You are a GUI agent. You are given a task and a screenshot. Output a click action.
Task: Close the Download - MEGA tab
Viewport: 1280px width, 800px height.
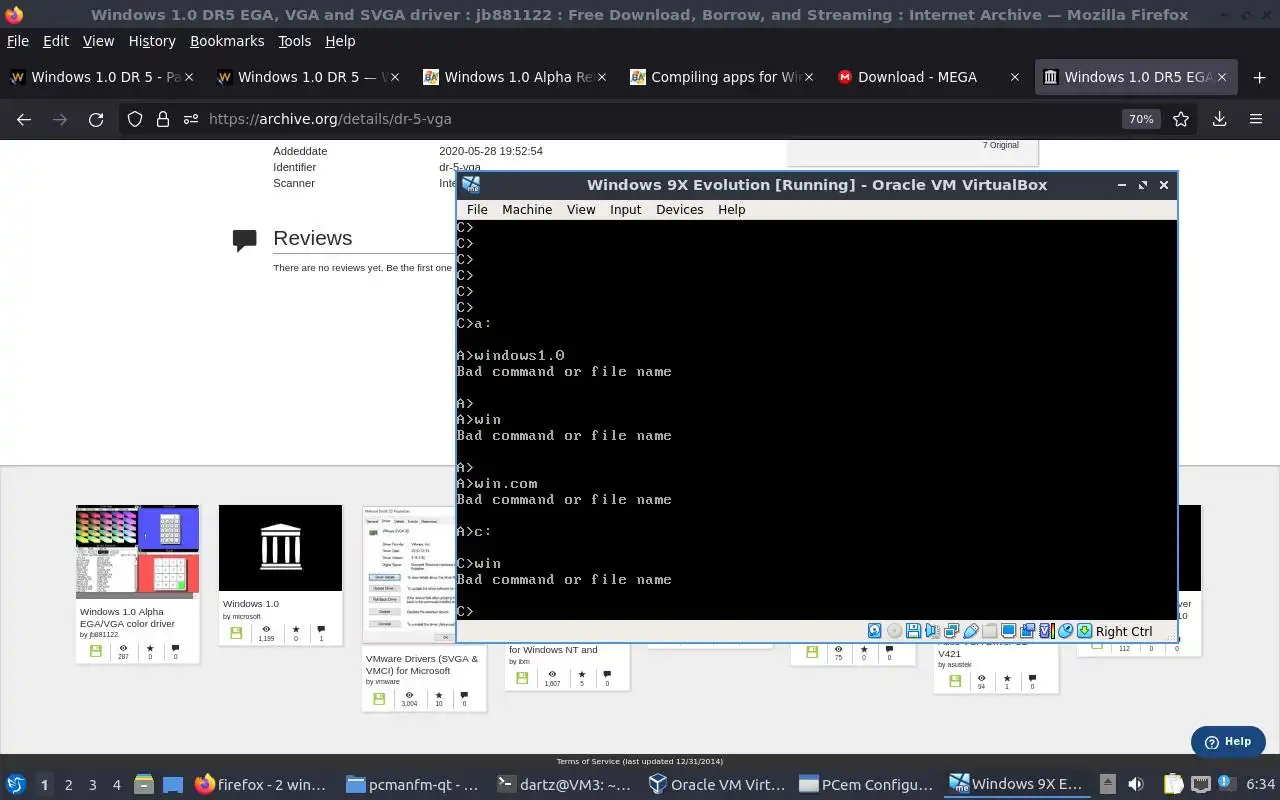[1015, 77]
